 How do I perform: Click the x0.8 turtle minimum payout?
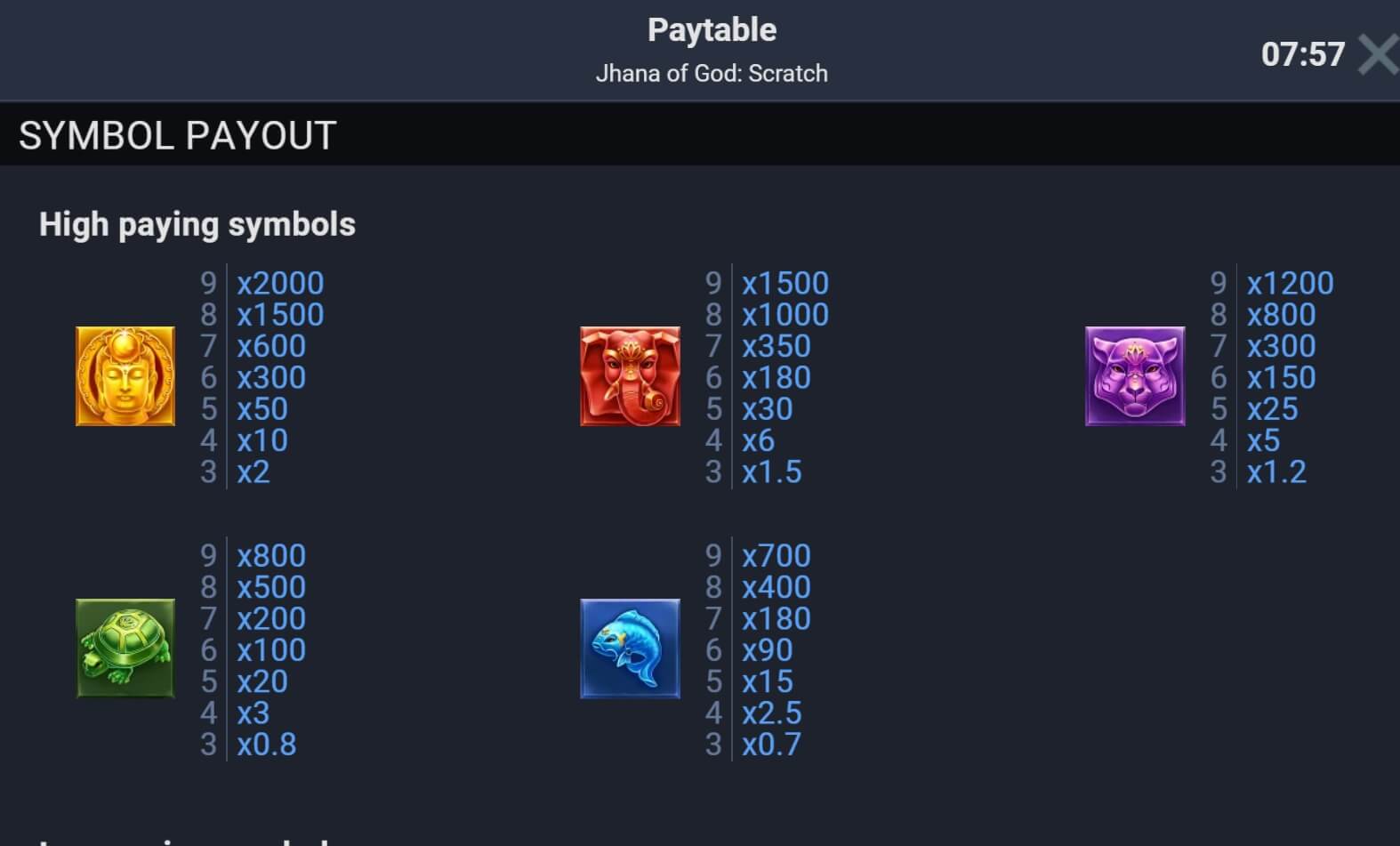point(267,745)
